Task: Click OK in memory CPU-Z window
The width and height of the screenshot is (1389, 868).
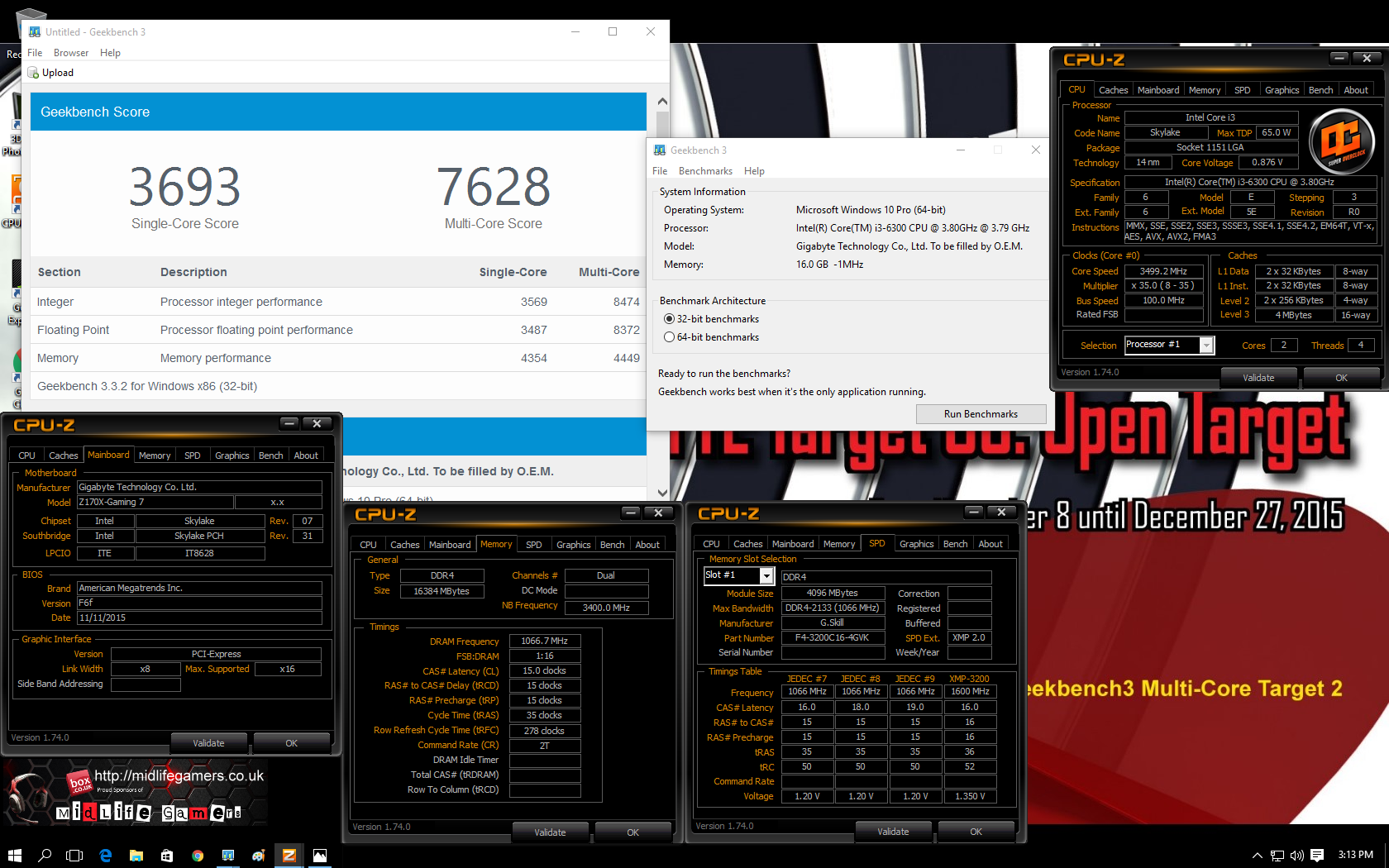Action: (632, 832)
